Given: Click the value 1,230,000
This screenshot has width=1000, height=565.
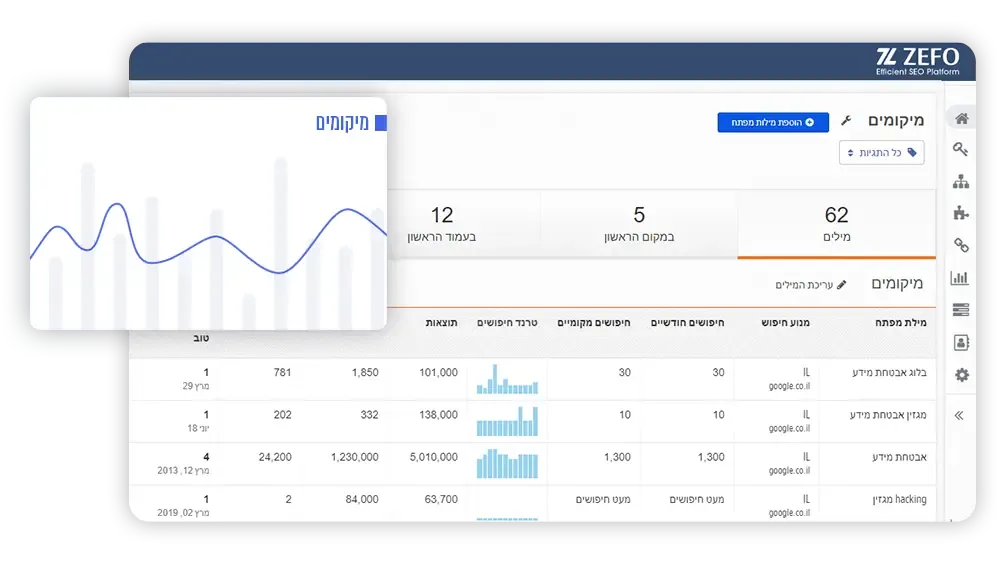Looking at the screenshot, I should tap(355, 457).
